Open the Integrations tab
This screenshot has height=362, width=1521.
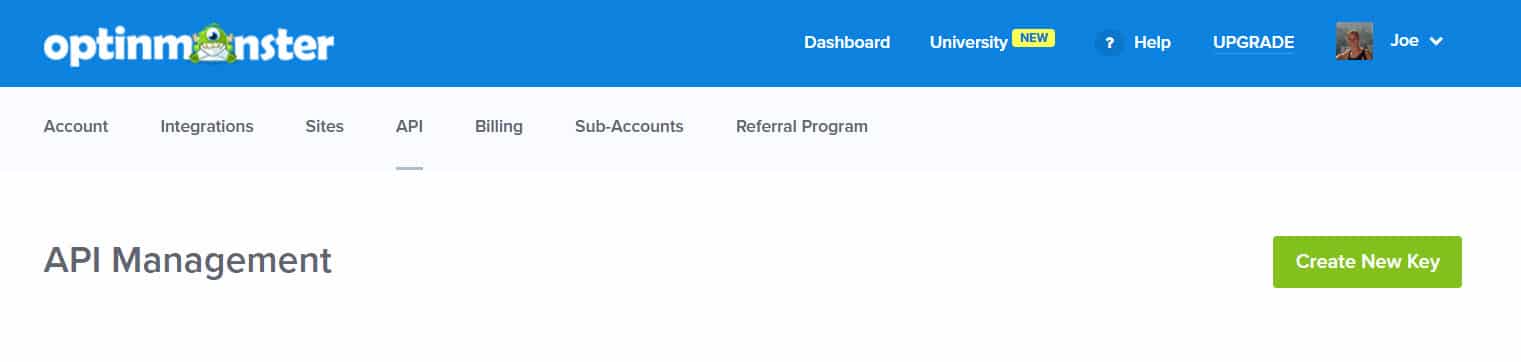207,127
